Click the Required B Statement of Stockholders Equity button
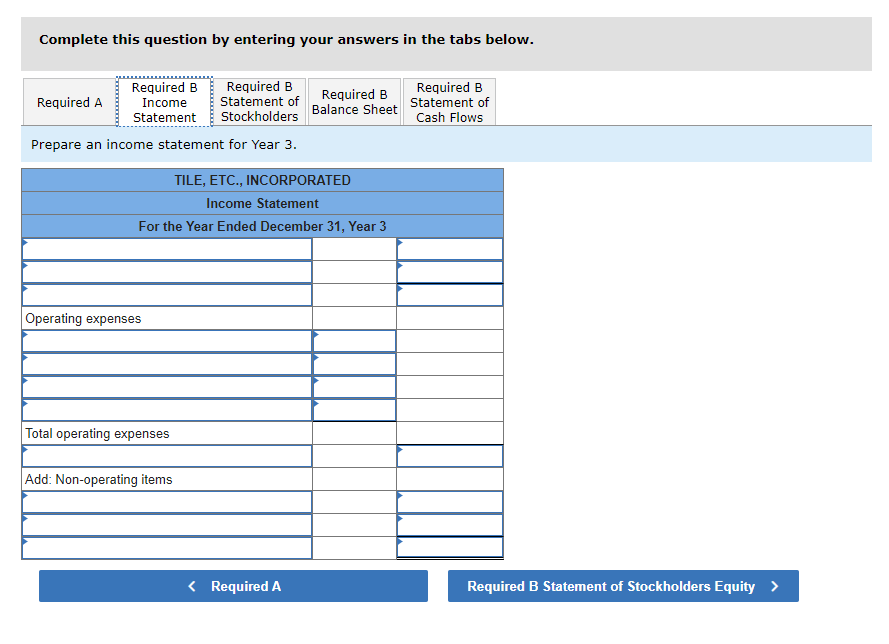 [x=623, y=586]
